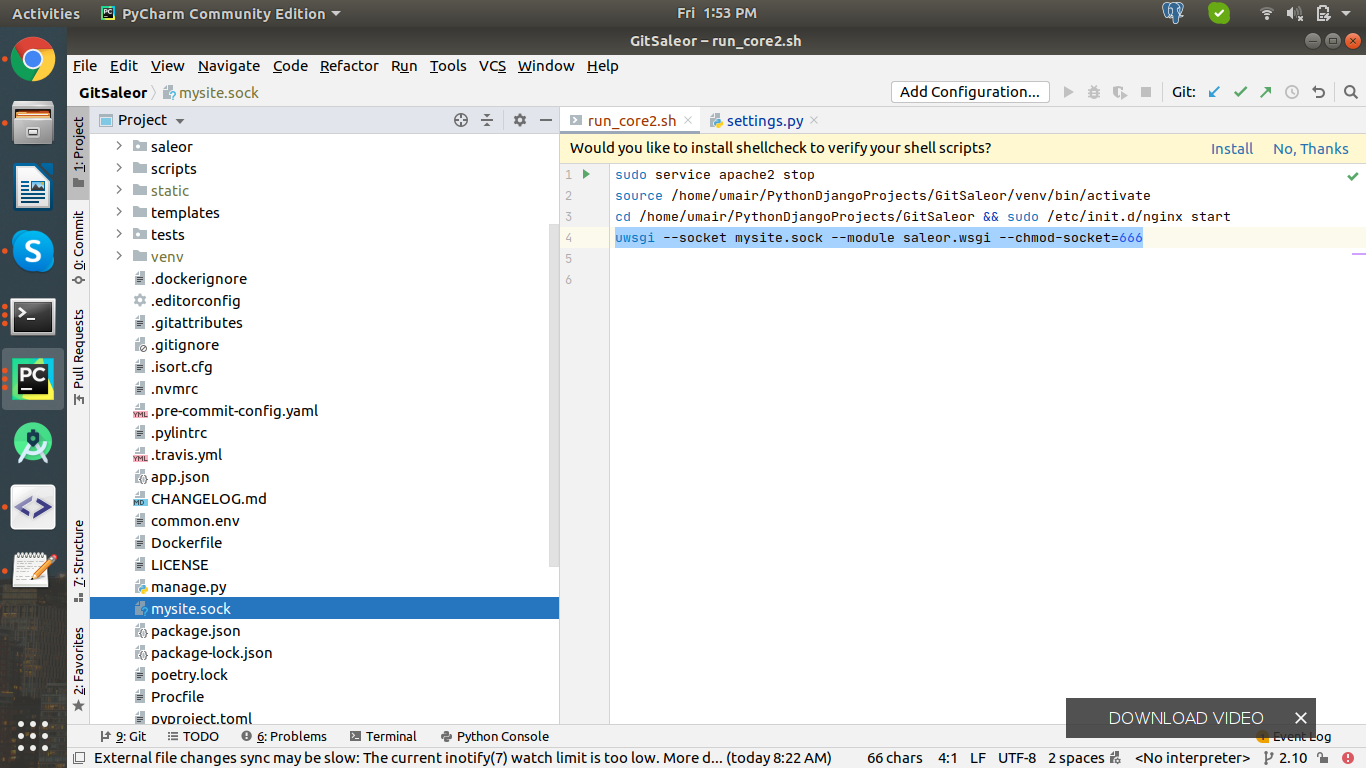Open Search Everywhere with the magnifier icon
This screenshot has width=1366, height=768.
point(1349,91)
